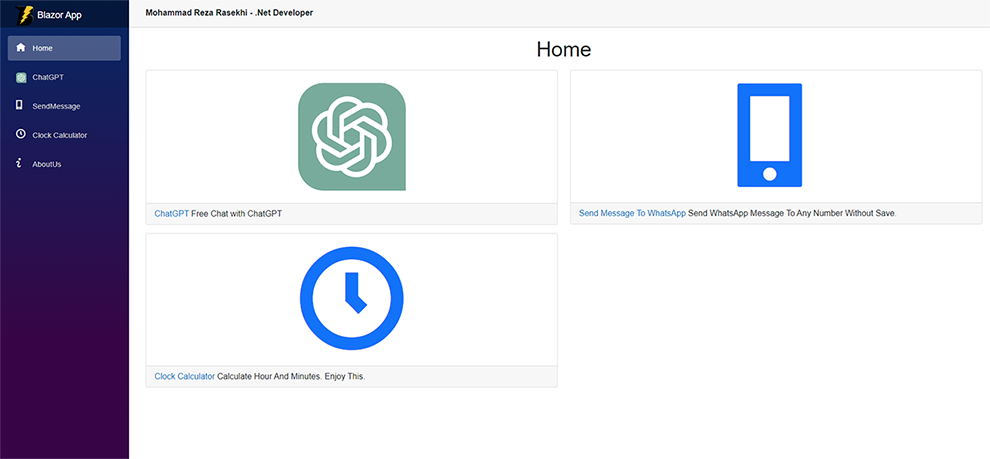Open the Home sidebar menu item

tap(64, 48)
